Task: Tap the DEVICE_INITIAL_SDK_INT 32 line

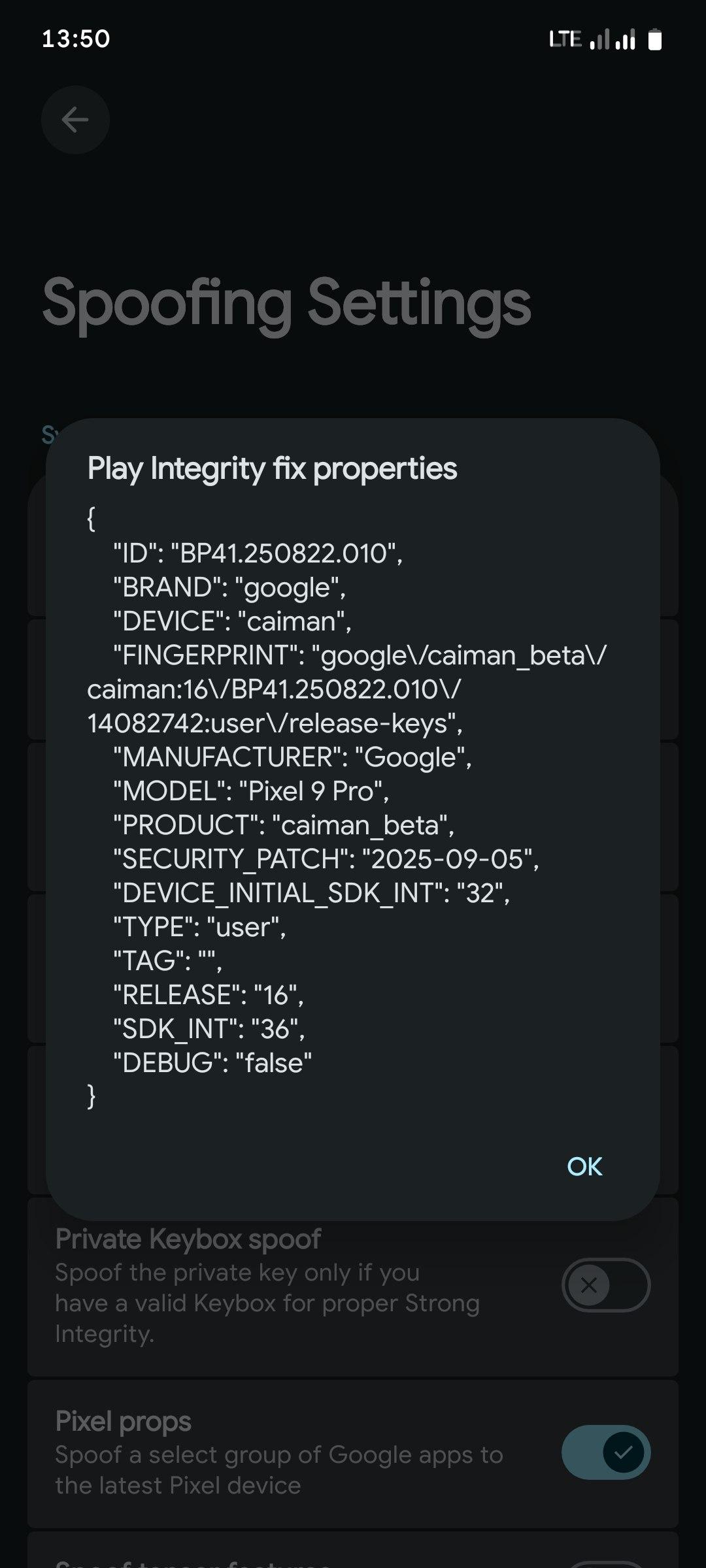Action: (311, 893)
